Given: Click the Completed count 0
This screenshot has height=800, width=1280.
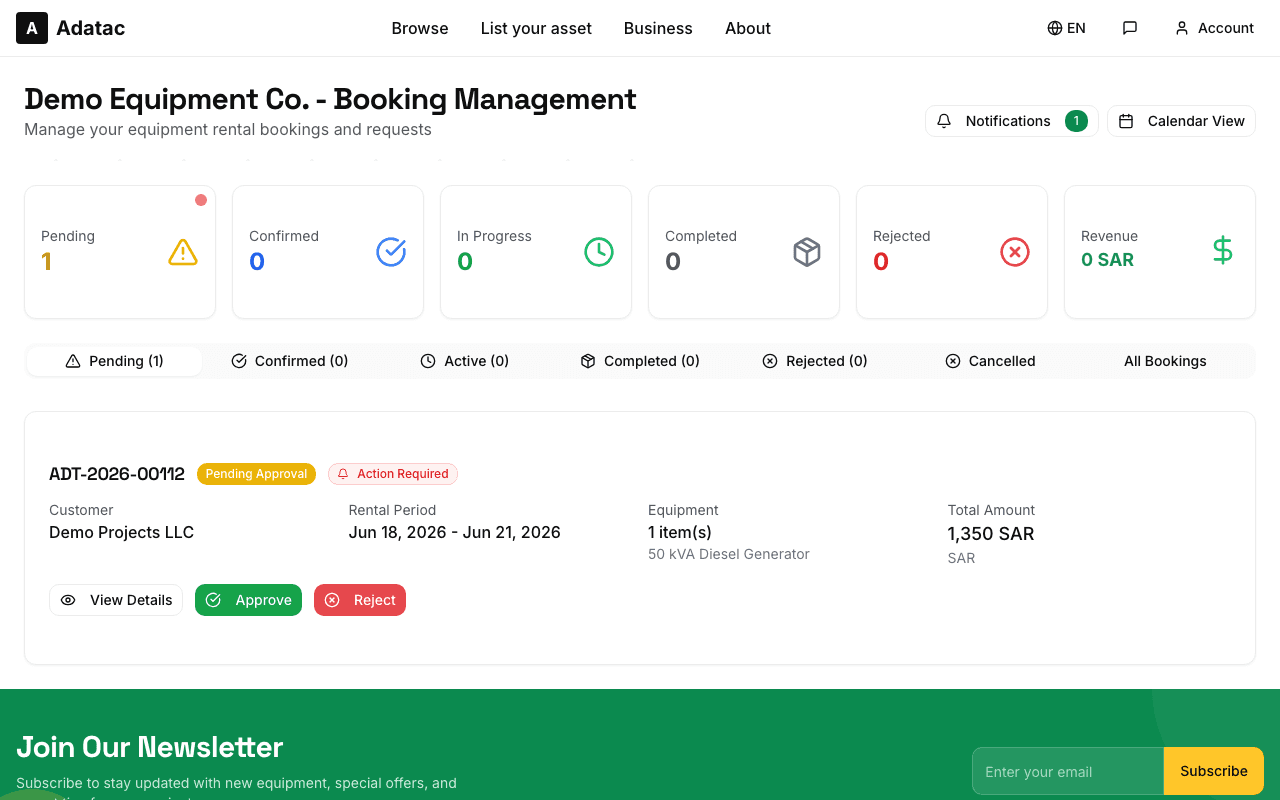Looking at the screenshot, I should pyautogui.click(x=673, y=262).
